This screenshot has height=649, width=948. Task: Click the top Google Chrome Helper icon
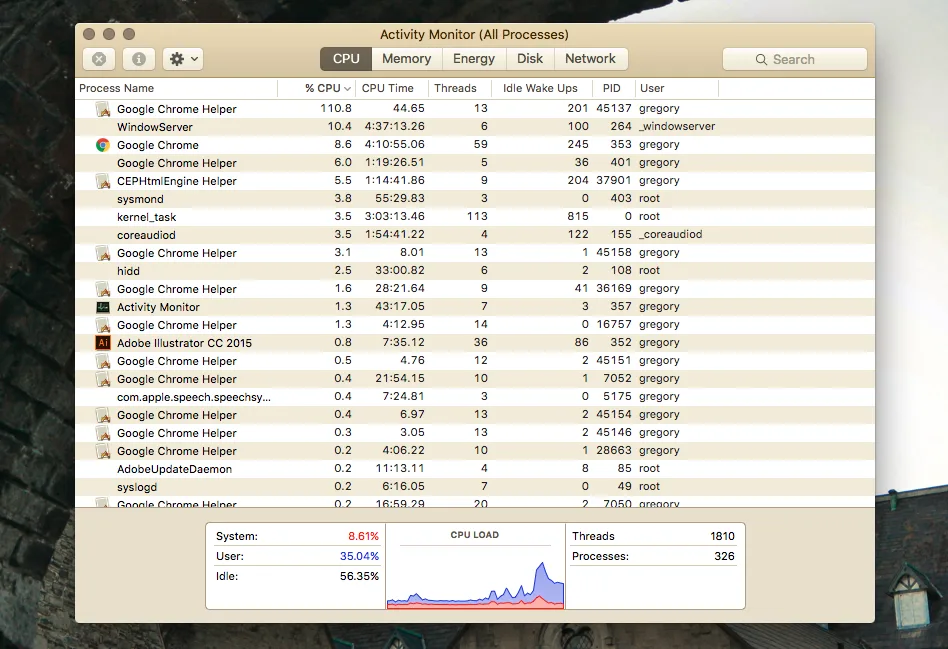click(102, 109)
